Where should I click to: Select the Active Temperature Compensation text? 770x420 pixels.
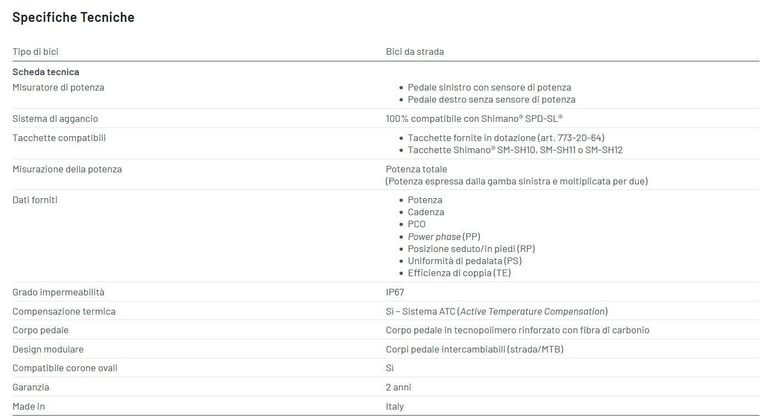click(x=532, y=311)
